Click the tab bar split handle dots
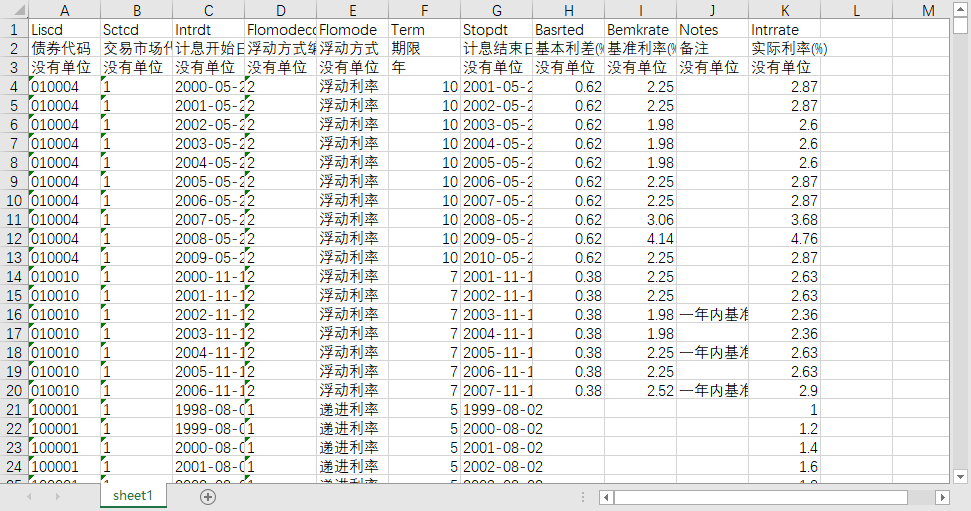971x511 pixels. [583, 497]
